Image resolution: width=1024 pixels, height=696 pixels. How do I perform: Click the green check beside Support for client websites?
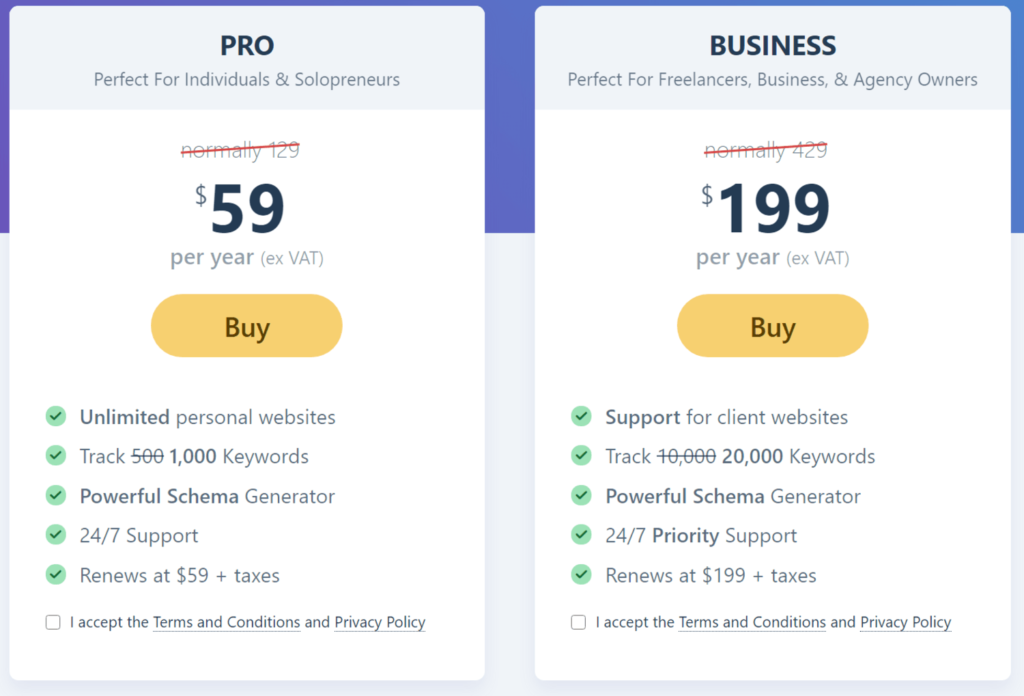(581, 416)
